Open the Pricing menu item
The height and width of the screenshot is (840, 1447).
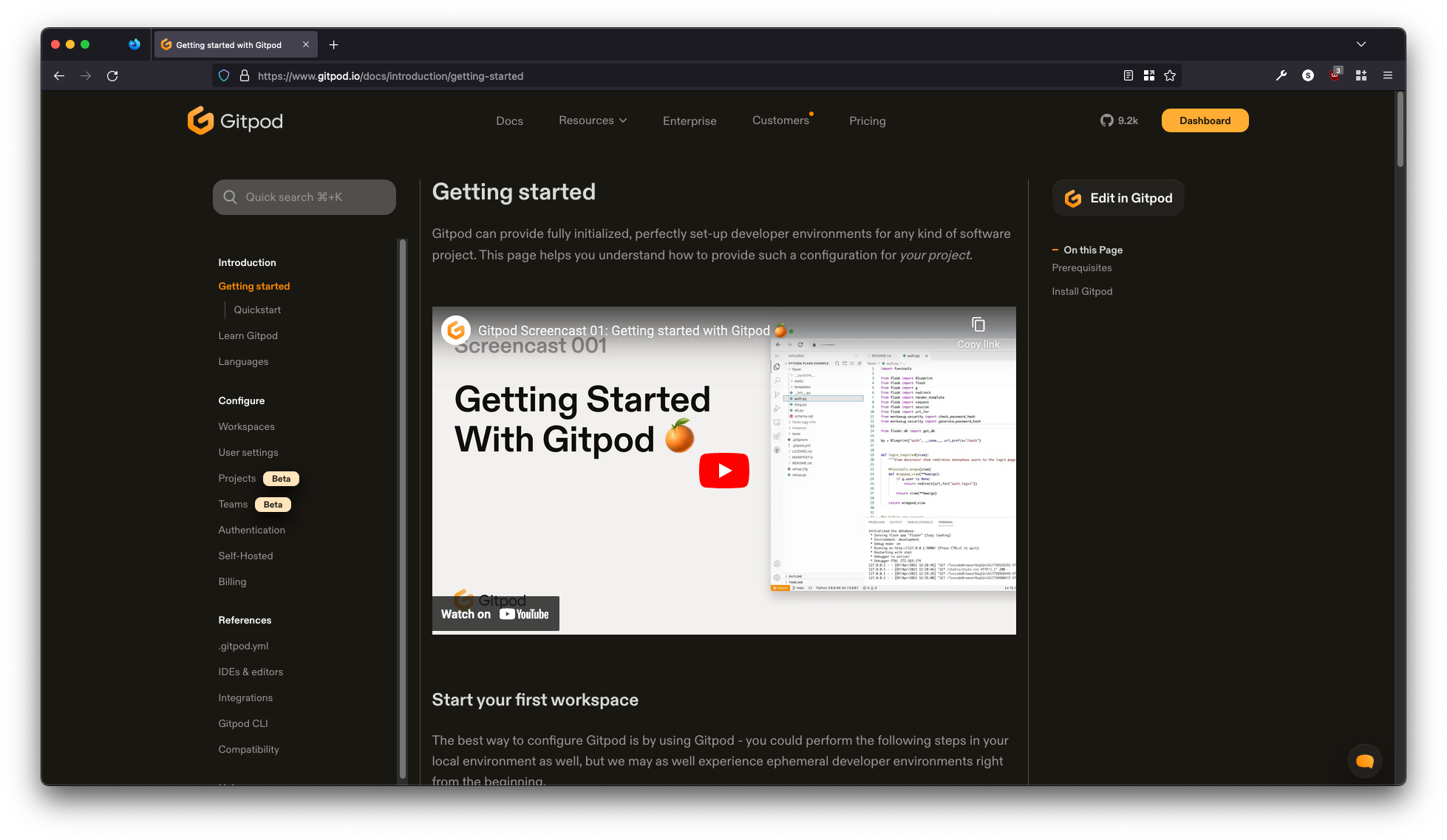coord(867,120)
